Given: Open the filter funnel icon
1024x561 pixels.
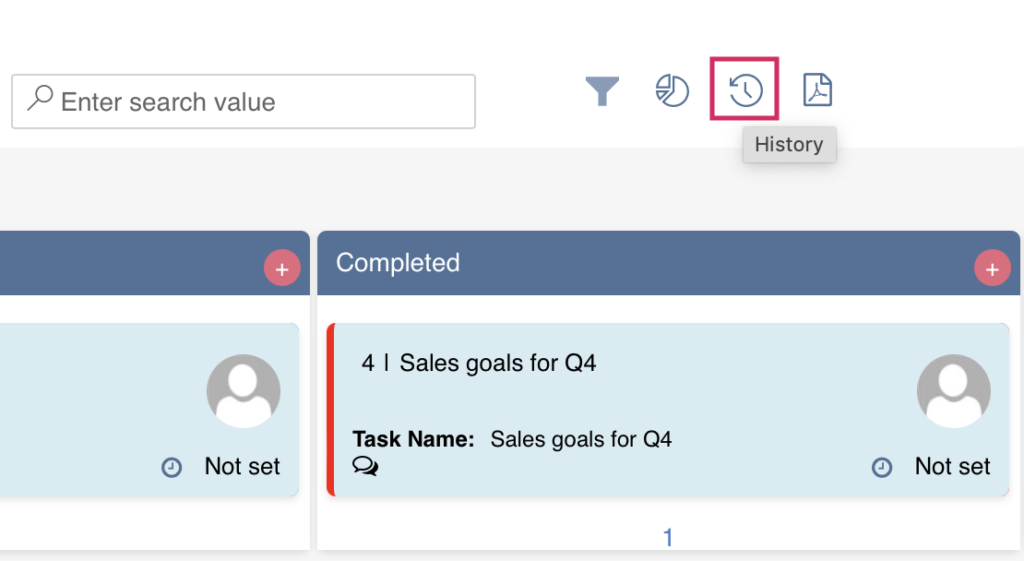Looking at the screenshot, I should (601, 91).
